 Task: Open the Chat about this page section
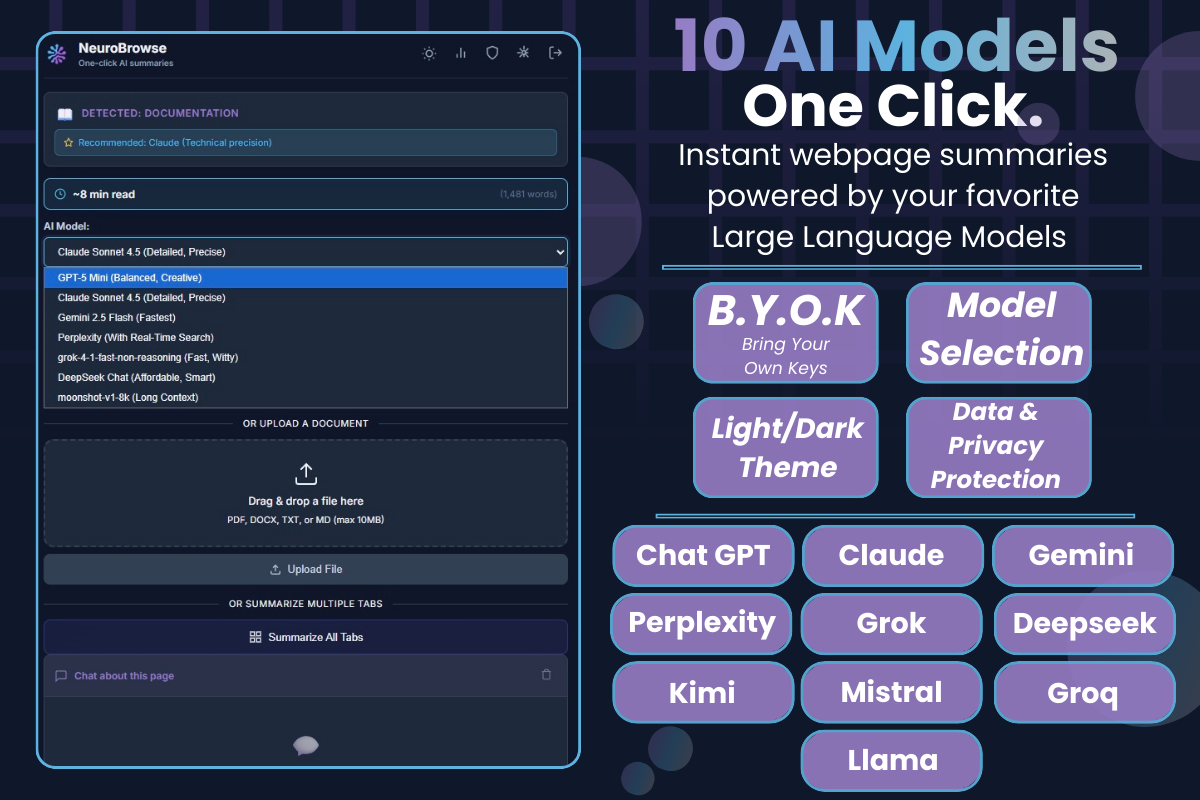point(128,674)
